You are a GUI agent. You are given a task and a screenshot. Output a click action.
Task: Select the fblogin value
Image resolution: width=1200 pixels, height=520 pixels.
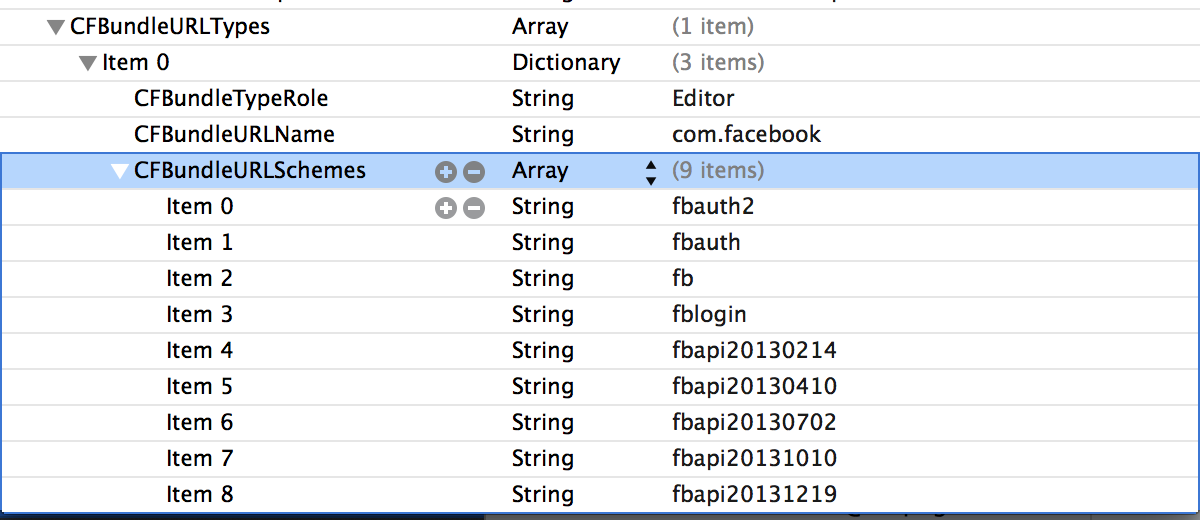point(709,314)
